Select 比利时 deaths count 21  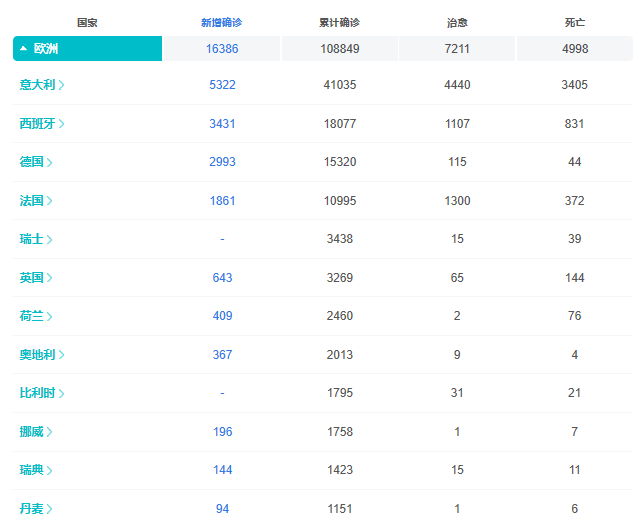pos(575,393)
